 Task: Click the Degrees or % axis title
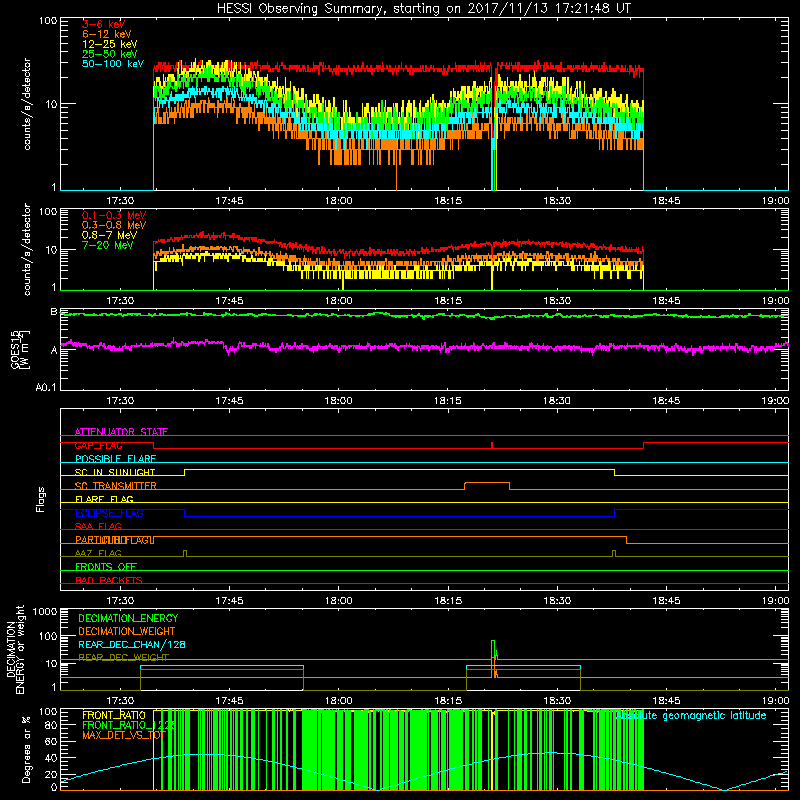[x=26, y=749]
